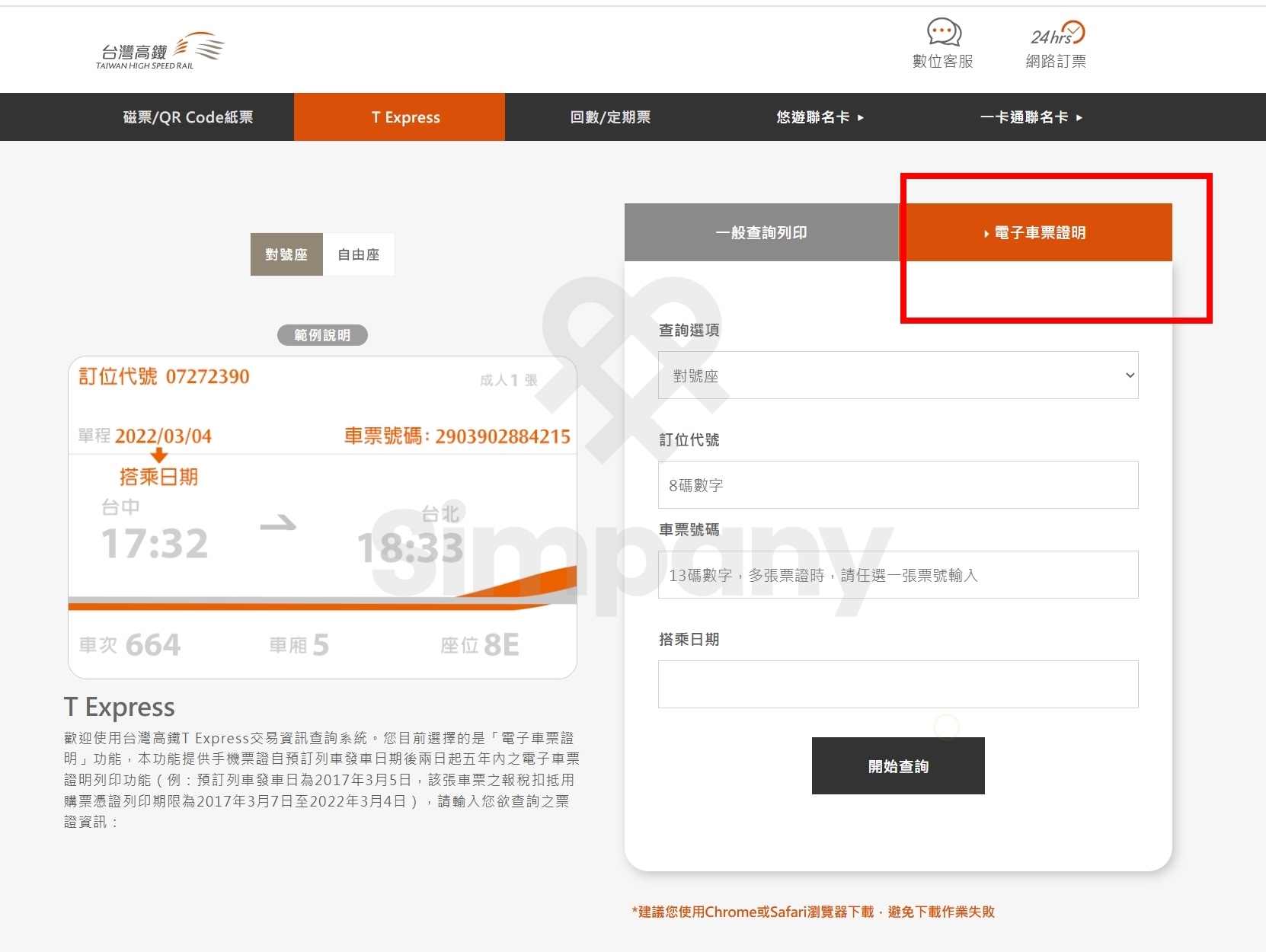The width and height of the screenshot is (1266, 952).
Task: Toggle the 對號座 example view
Action: [x=286, y=254]
